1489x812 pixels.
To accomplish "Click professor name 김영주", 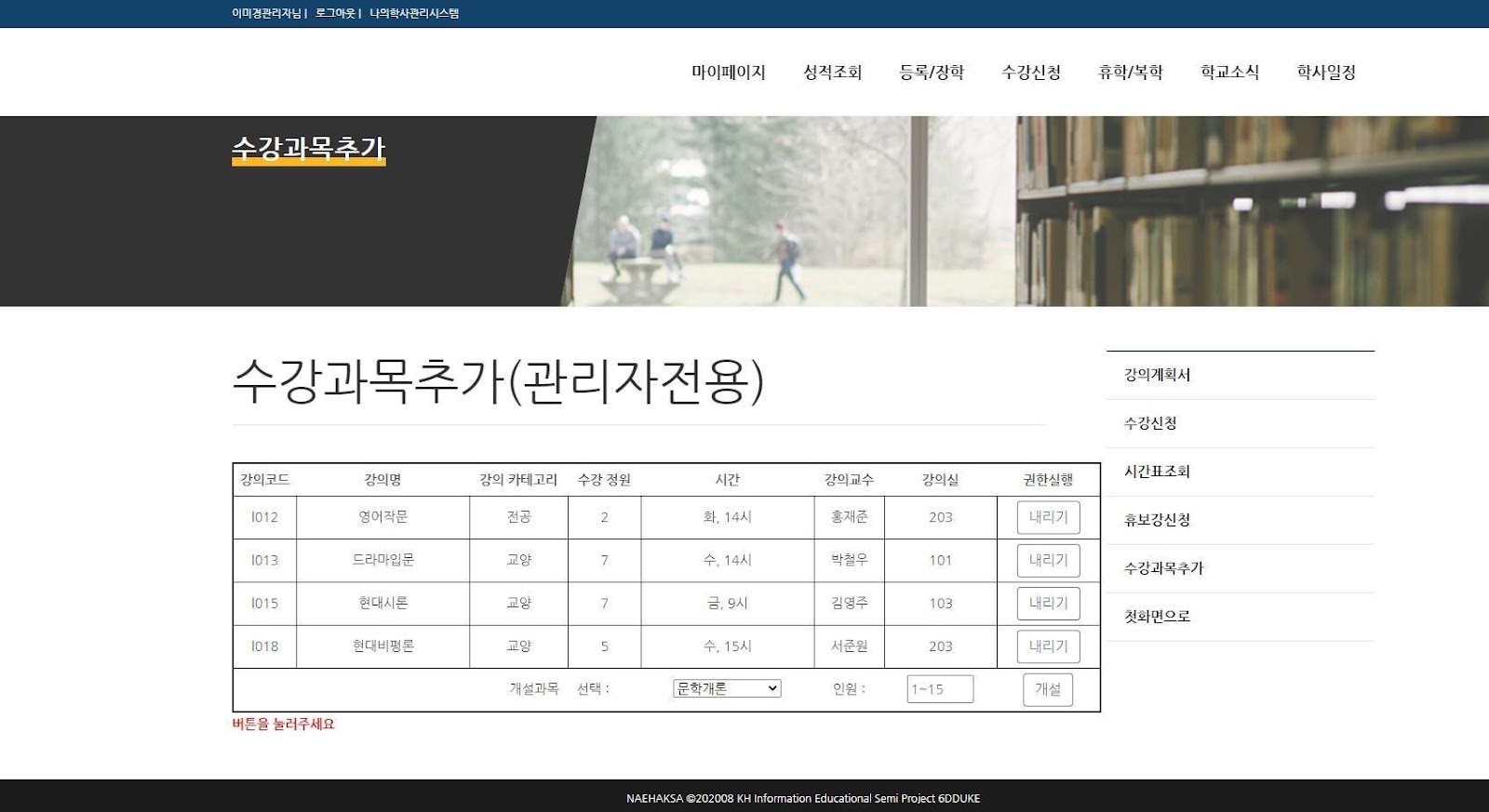I will click(849, 603).
